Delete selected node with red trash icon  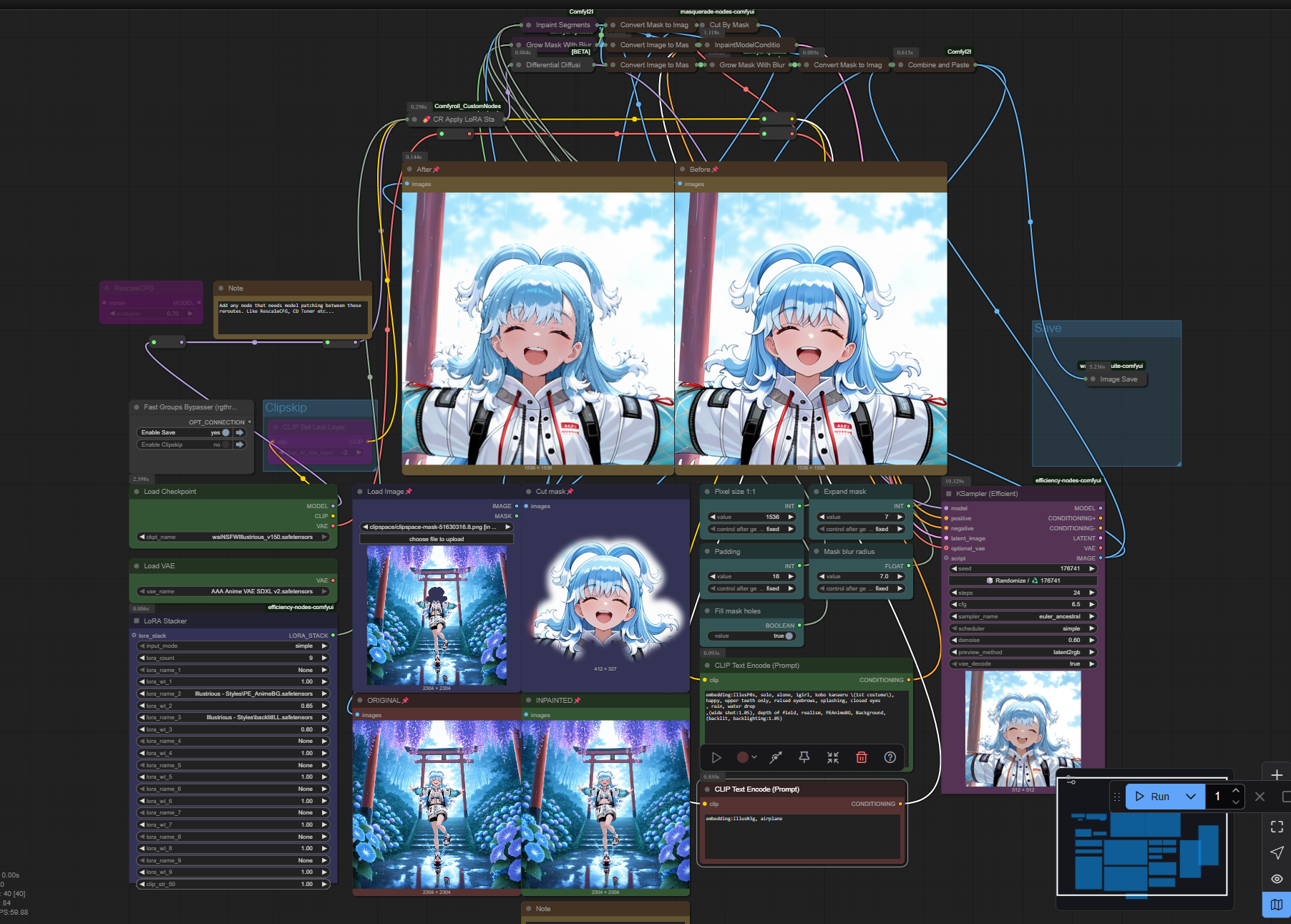coord(862,757)
